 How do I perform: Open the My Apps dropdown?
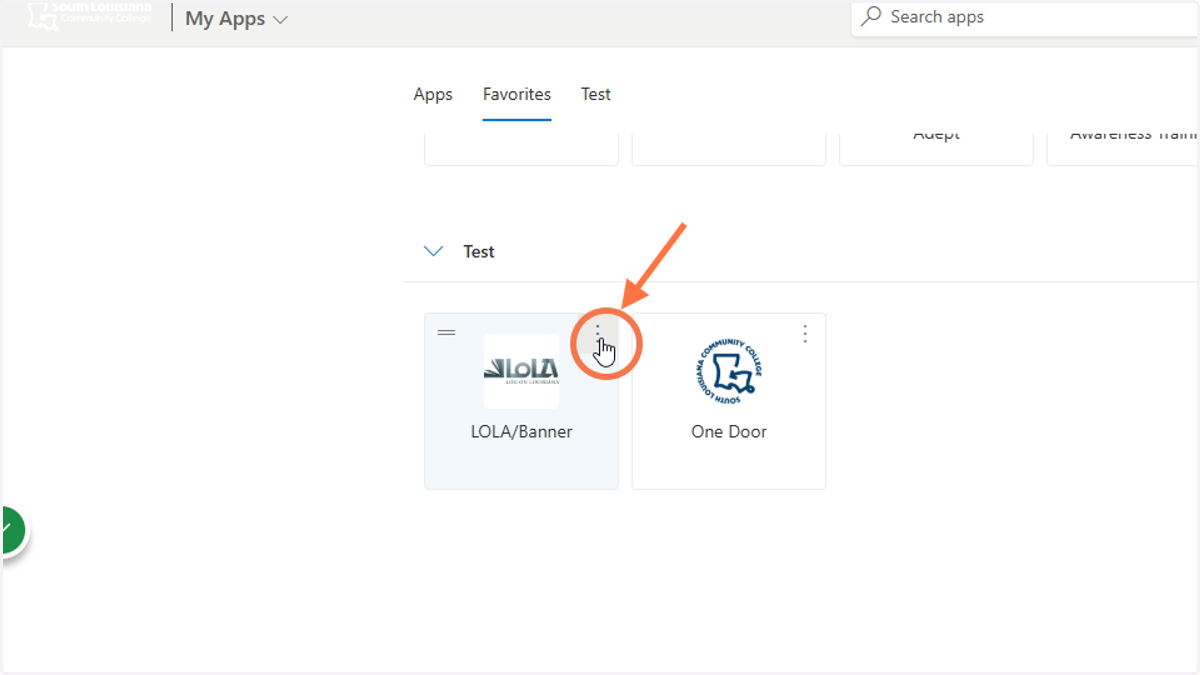click(237, 19)
